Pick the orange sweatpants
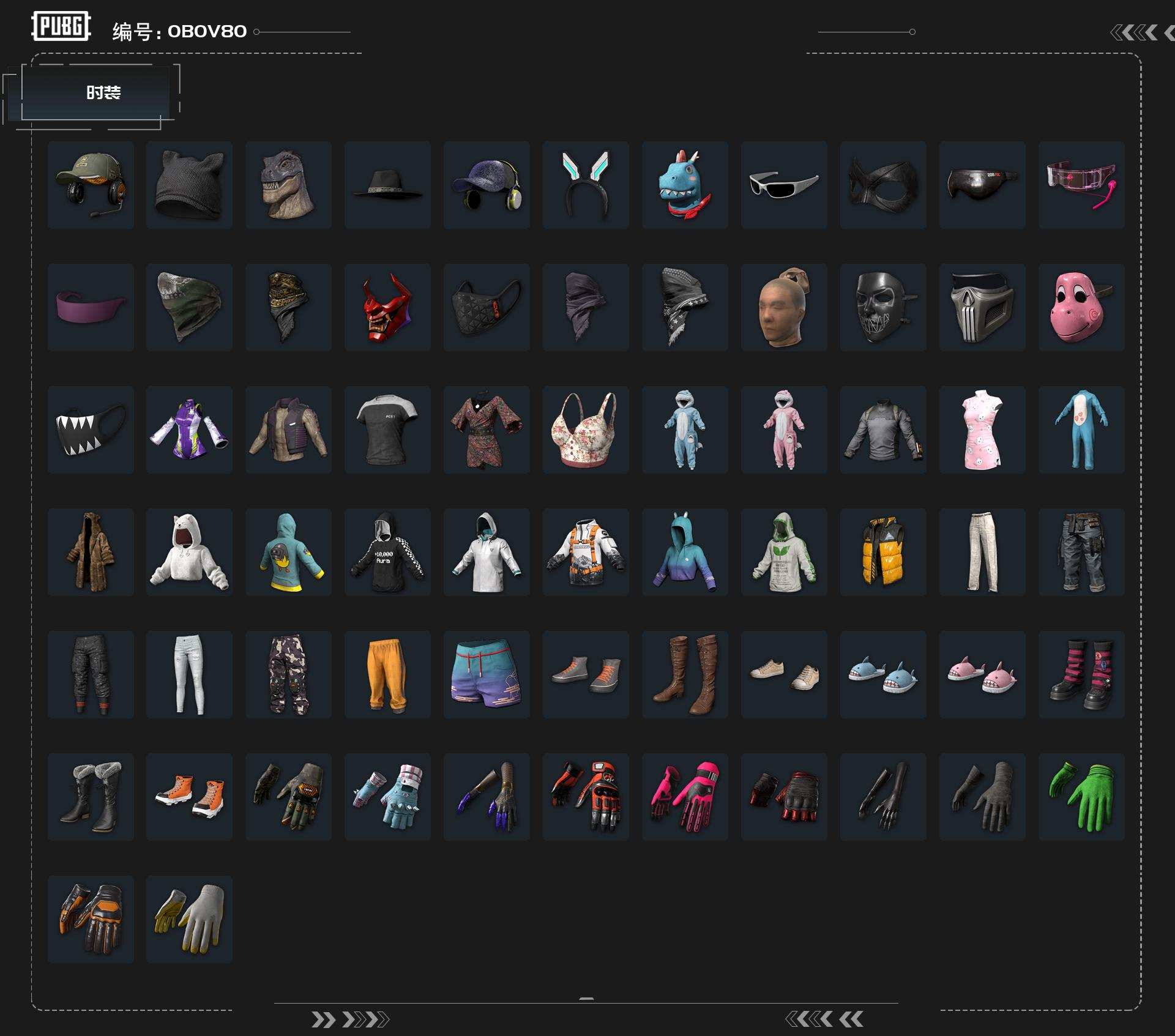The height and width of the screenshot is (1036, 1175). 387,674
